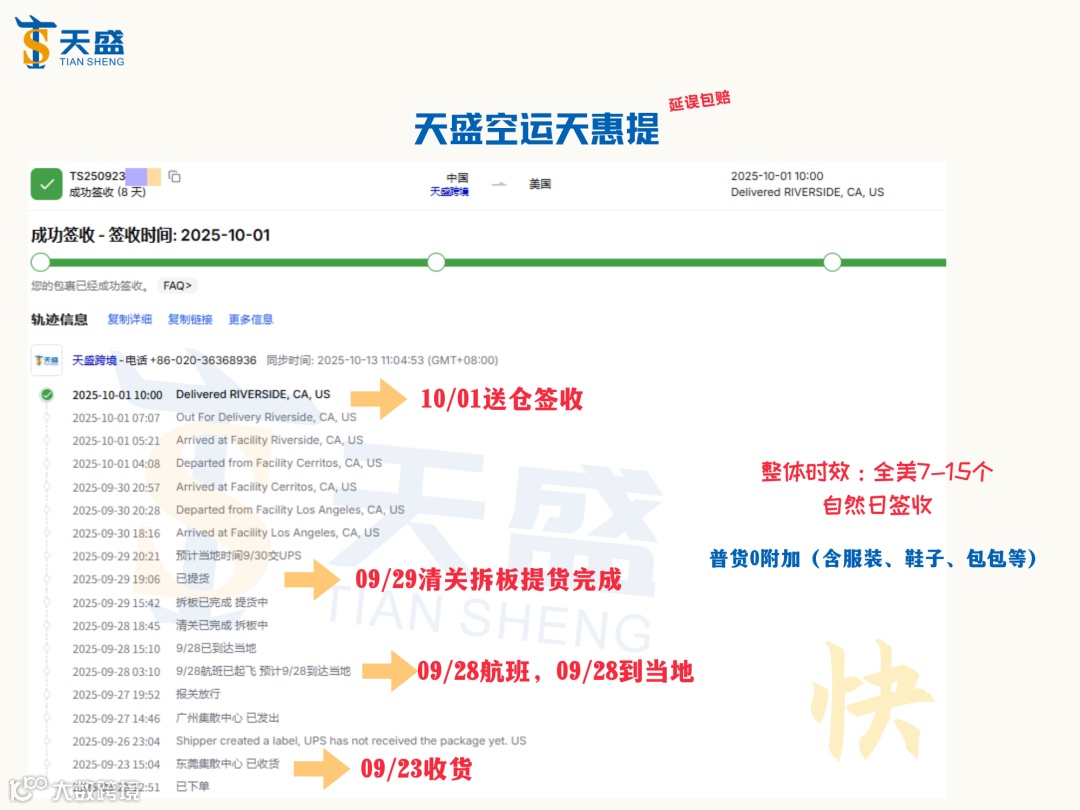Click the middle progress bar node

[x=436, y=262]
